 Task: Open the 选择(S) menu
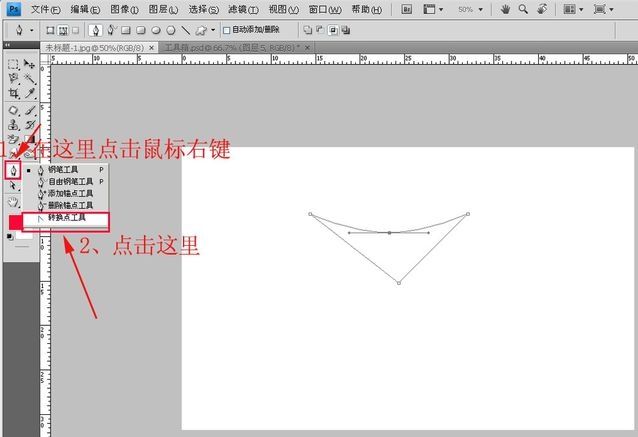point(203,9)
